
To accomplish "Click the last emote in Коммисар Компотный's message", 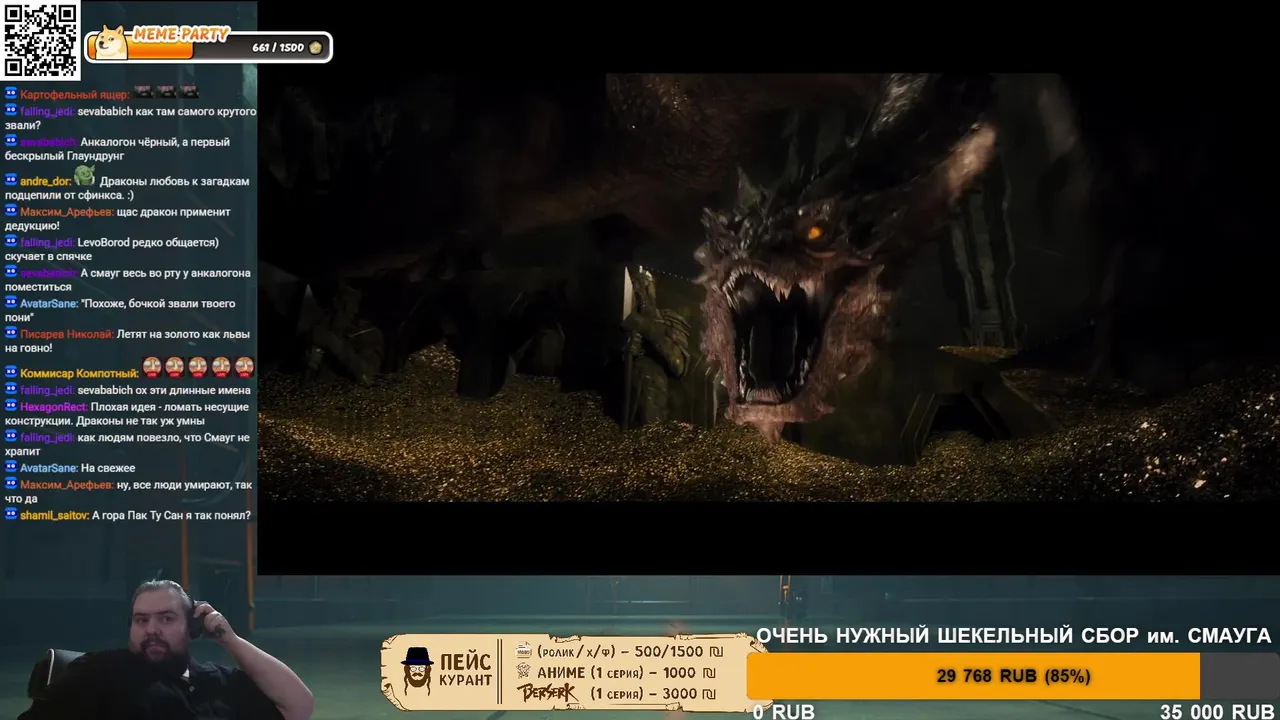I will pyautogui.click(x=245, y=367).
